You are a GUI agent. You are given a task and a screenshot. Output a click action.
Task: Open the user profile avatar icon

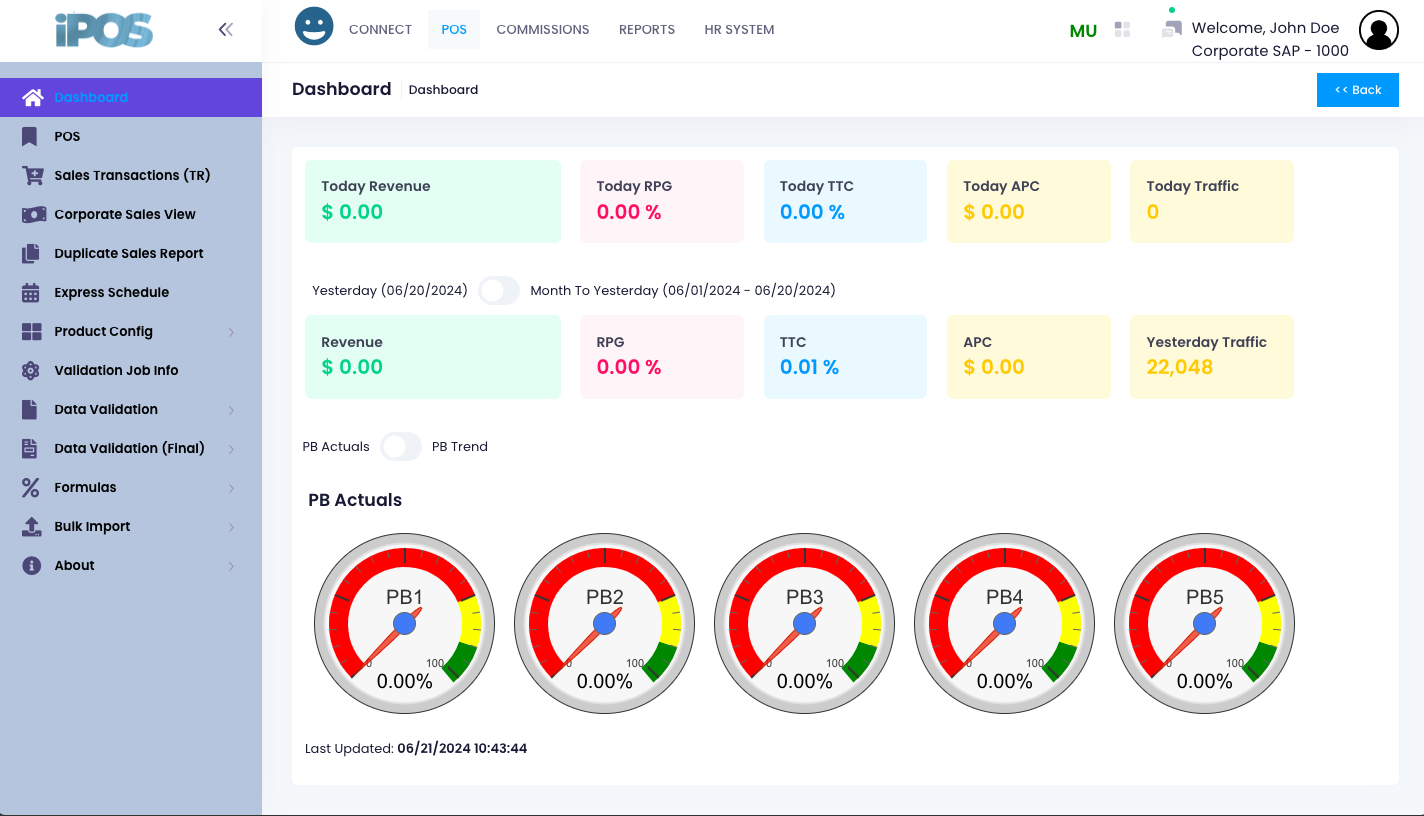[1378, 31]
